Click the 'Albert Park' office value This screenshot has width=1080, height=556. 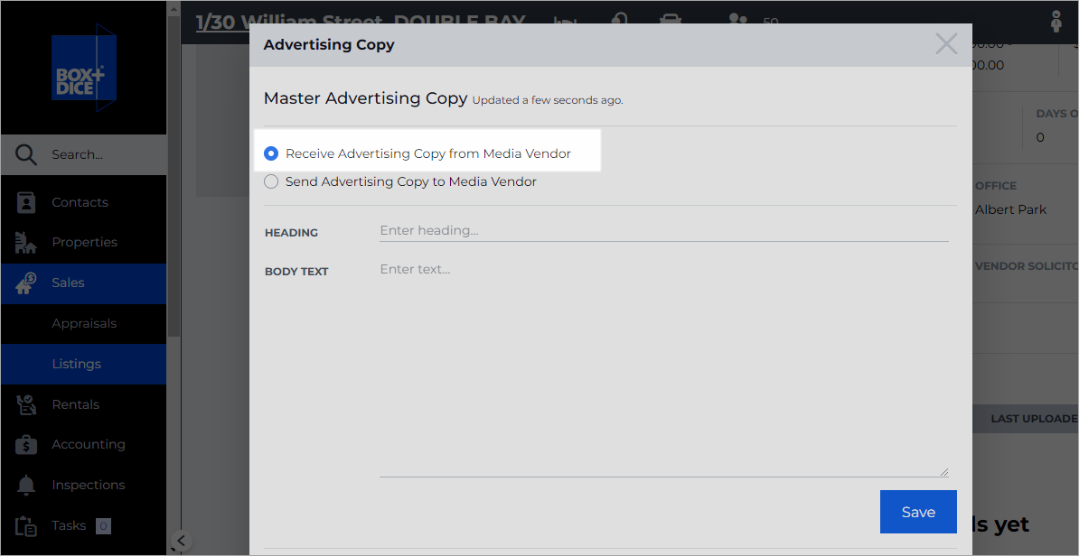pyautogui.click(x=1010, y=209)
